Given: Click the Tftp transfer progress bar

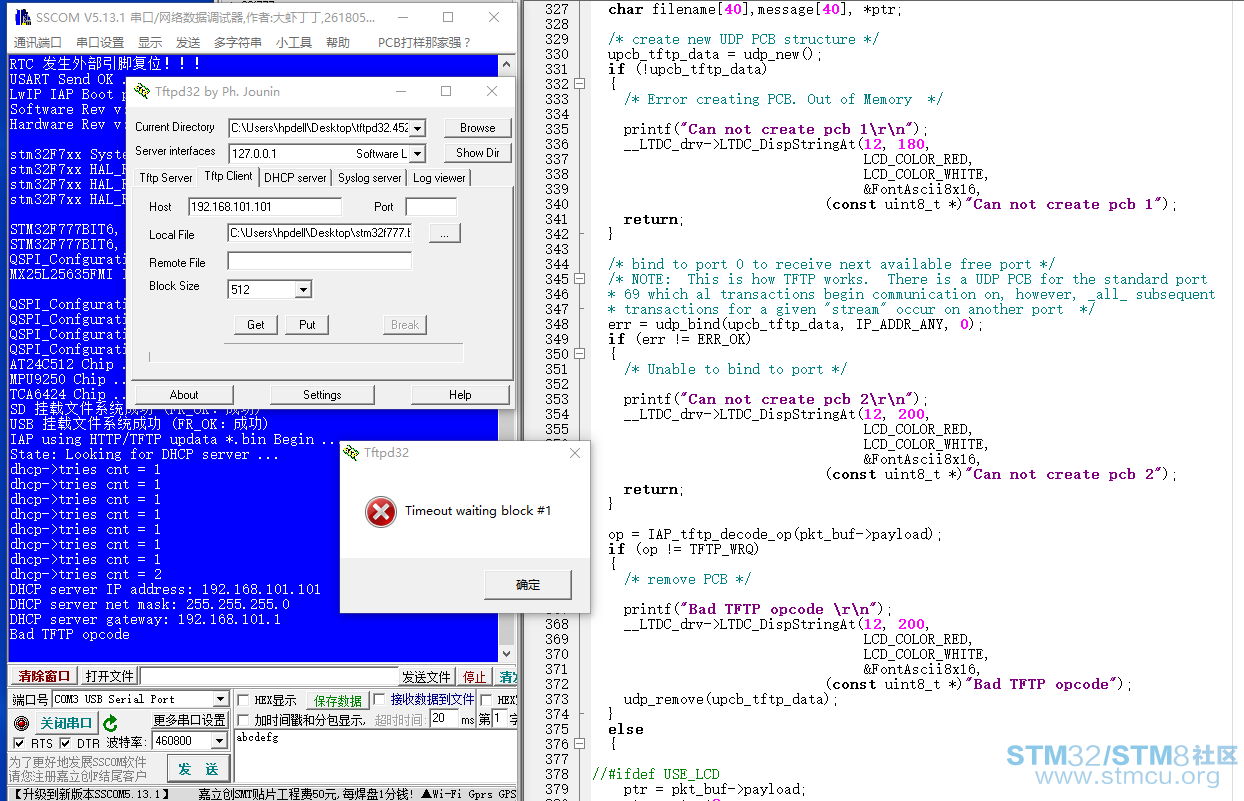Looking at the screenshot, I should [306, 355].
